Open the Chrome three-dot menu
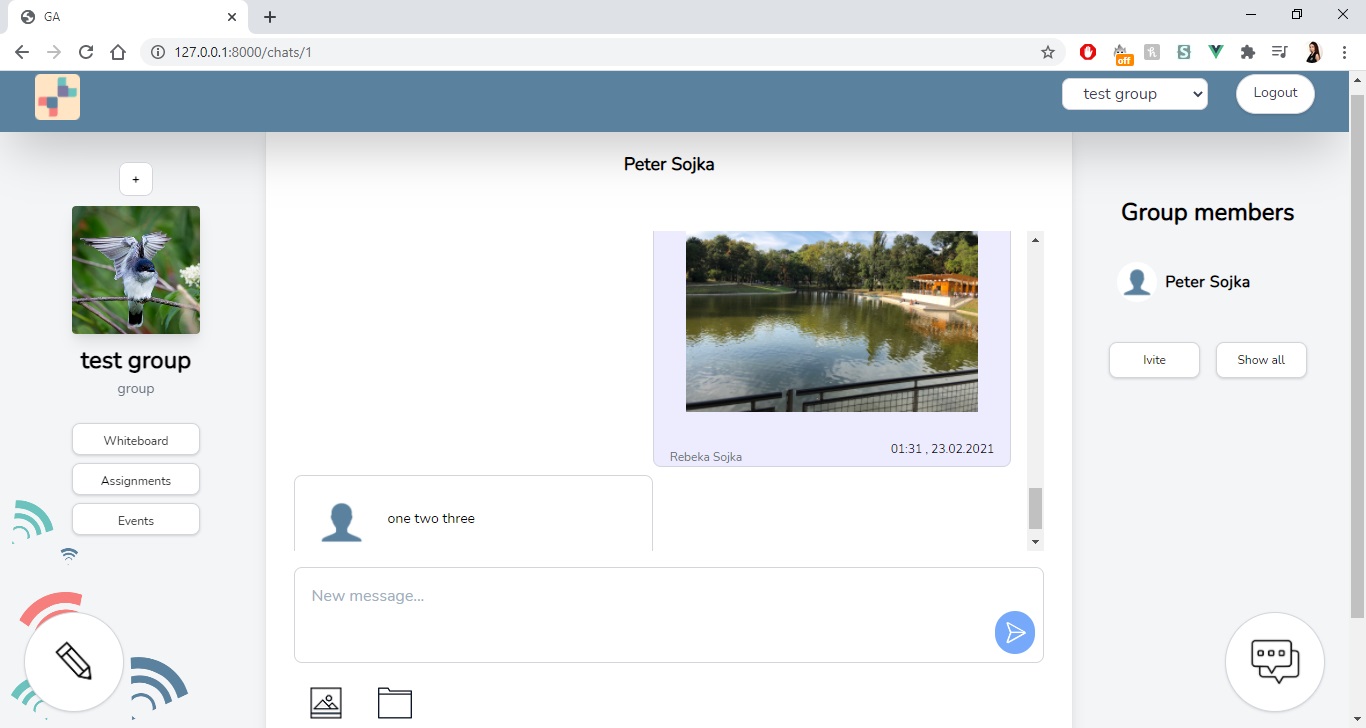Screen dimensions: 1366x728 tap(1345, 52)
